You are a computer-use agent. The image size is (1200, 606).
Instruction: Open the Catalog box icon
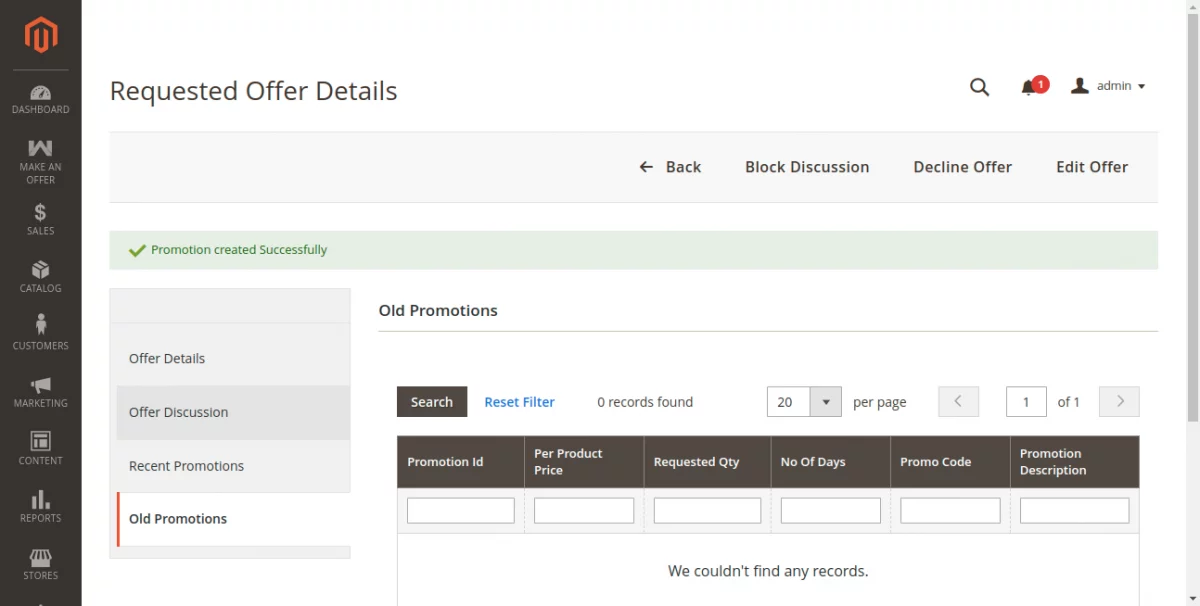[41, 269]
